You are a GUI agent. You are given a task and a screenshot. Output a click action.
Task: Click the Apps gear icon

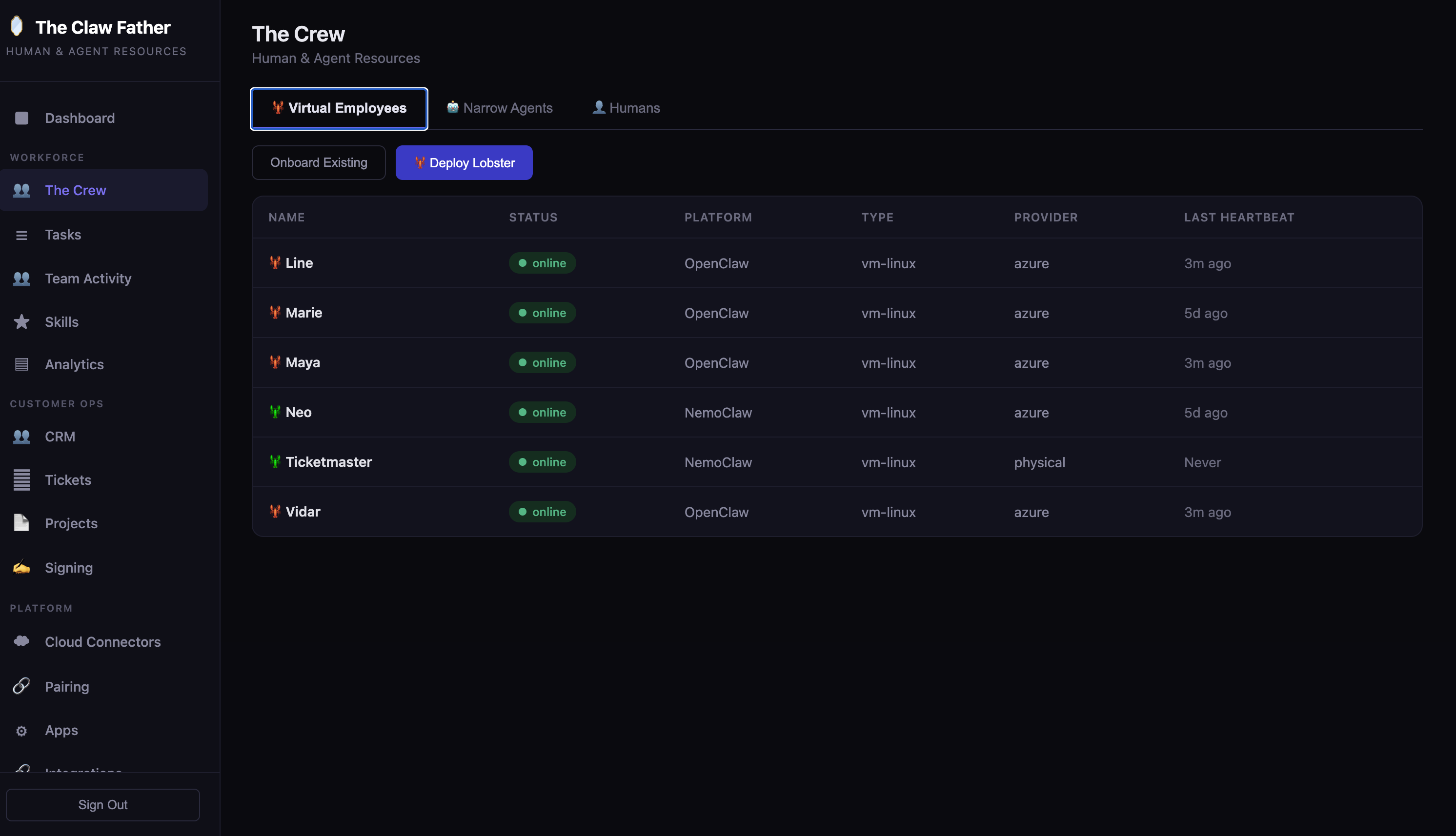click(21, 730)
